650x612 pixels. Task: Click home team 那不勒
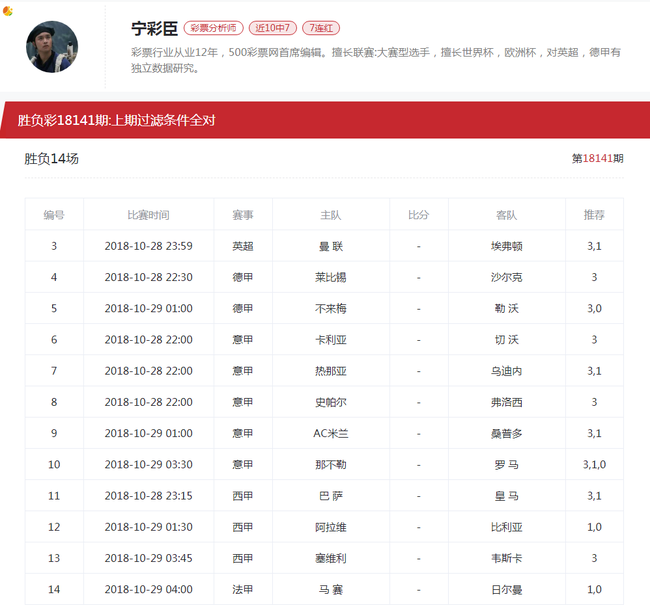click(330, 465)
